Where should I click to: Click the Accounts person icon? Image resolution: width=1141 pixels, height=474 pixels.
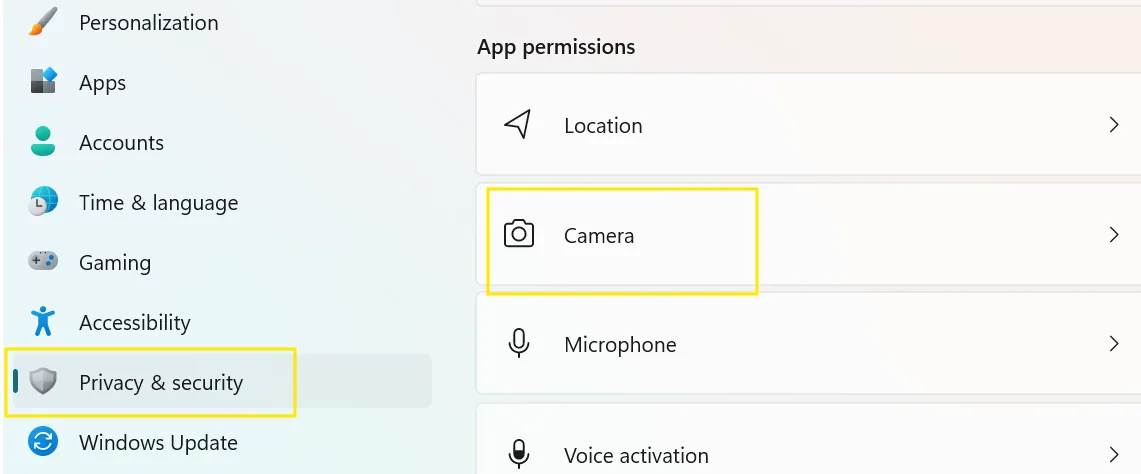coord(43,141)
